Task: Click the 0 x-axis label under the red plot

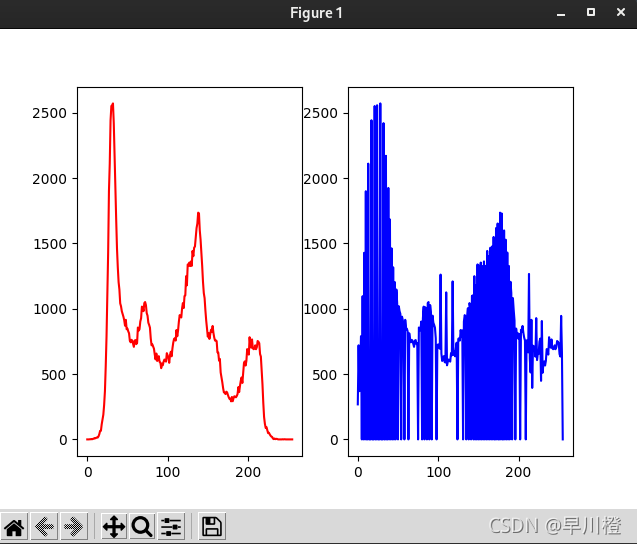Action: coord(88,472)
